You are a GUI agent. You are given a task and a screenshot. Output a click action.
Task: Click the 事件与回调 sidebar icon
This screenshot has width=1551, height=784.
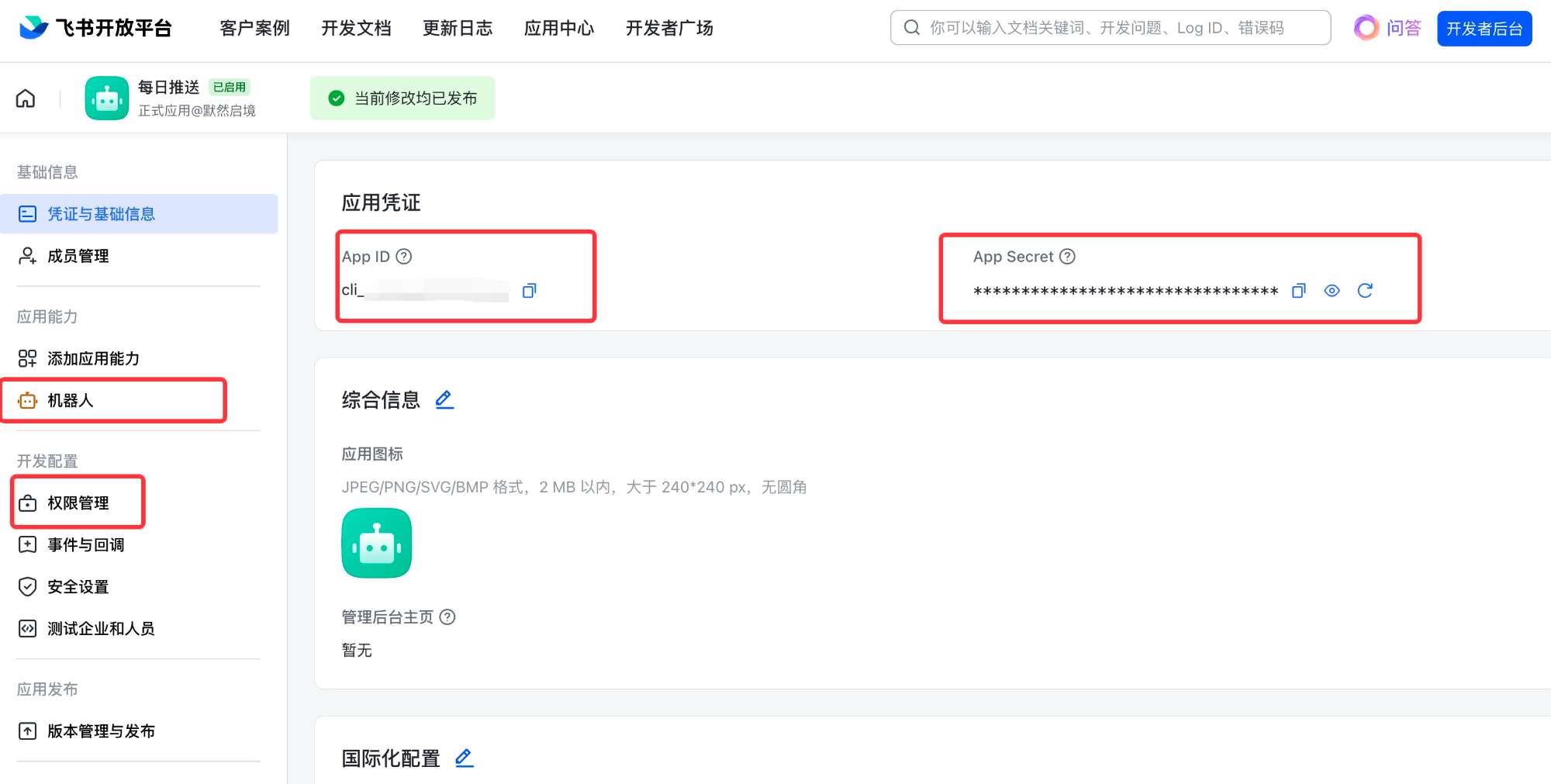click(27, 545)
